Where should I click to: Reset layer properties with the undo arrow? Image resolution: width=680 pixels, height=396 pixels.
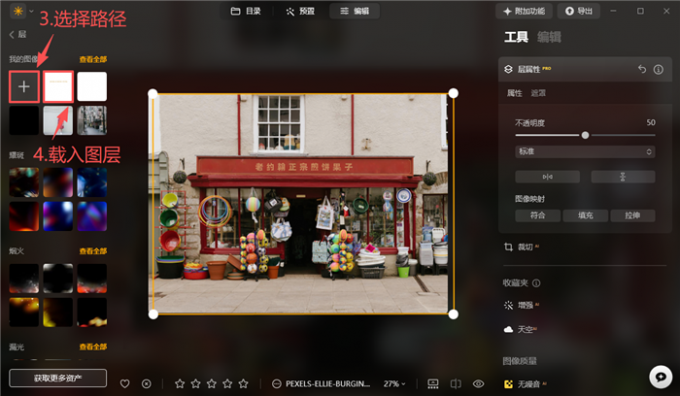click(642, 69)
